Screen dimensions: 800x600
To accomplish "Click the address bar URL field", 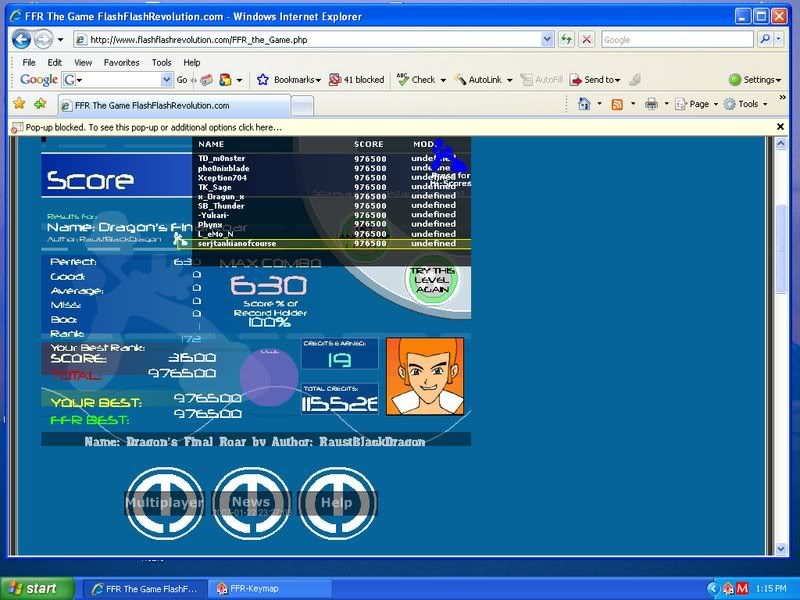I will (308, 39).
